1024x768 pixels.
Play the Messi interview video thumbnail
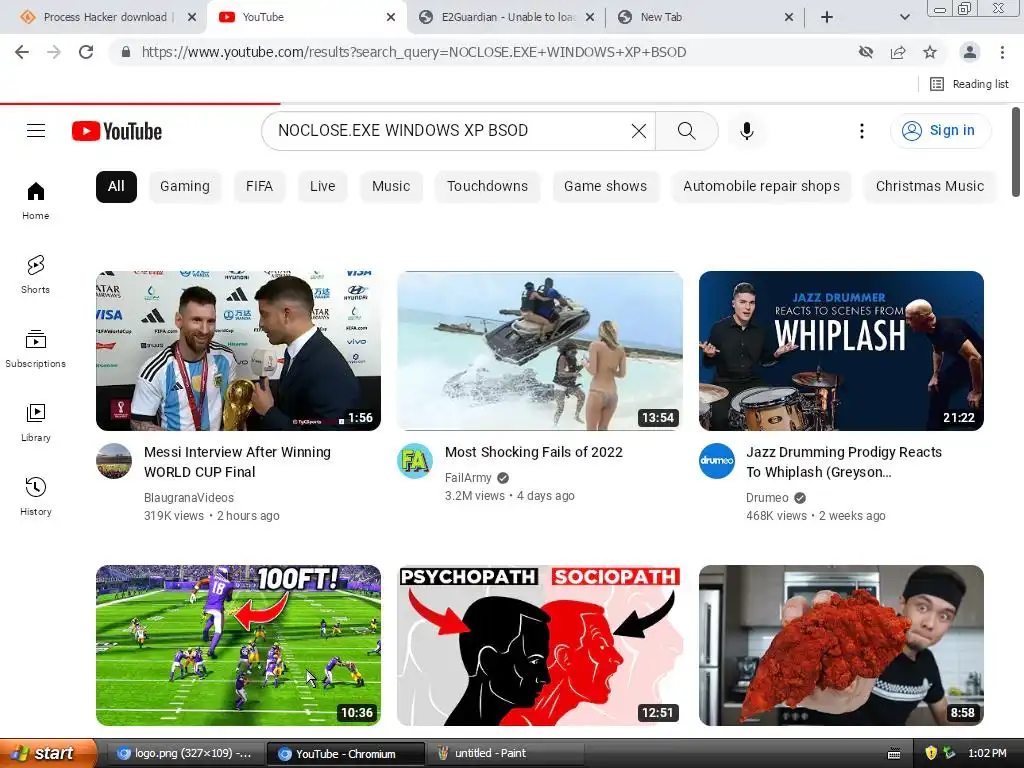[x=238, y=351]
